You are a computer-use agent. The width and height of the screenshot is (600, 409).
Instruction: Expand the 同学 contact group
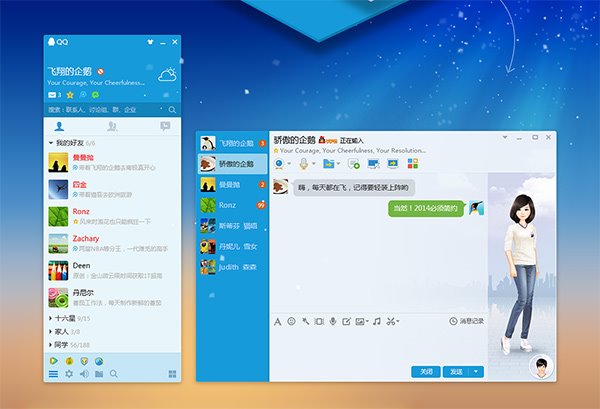point(51,345)
